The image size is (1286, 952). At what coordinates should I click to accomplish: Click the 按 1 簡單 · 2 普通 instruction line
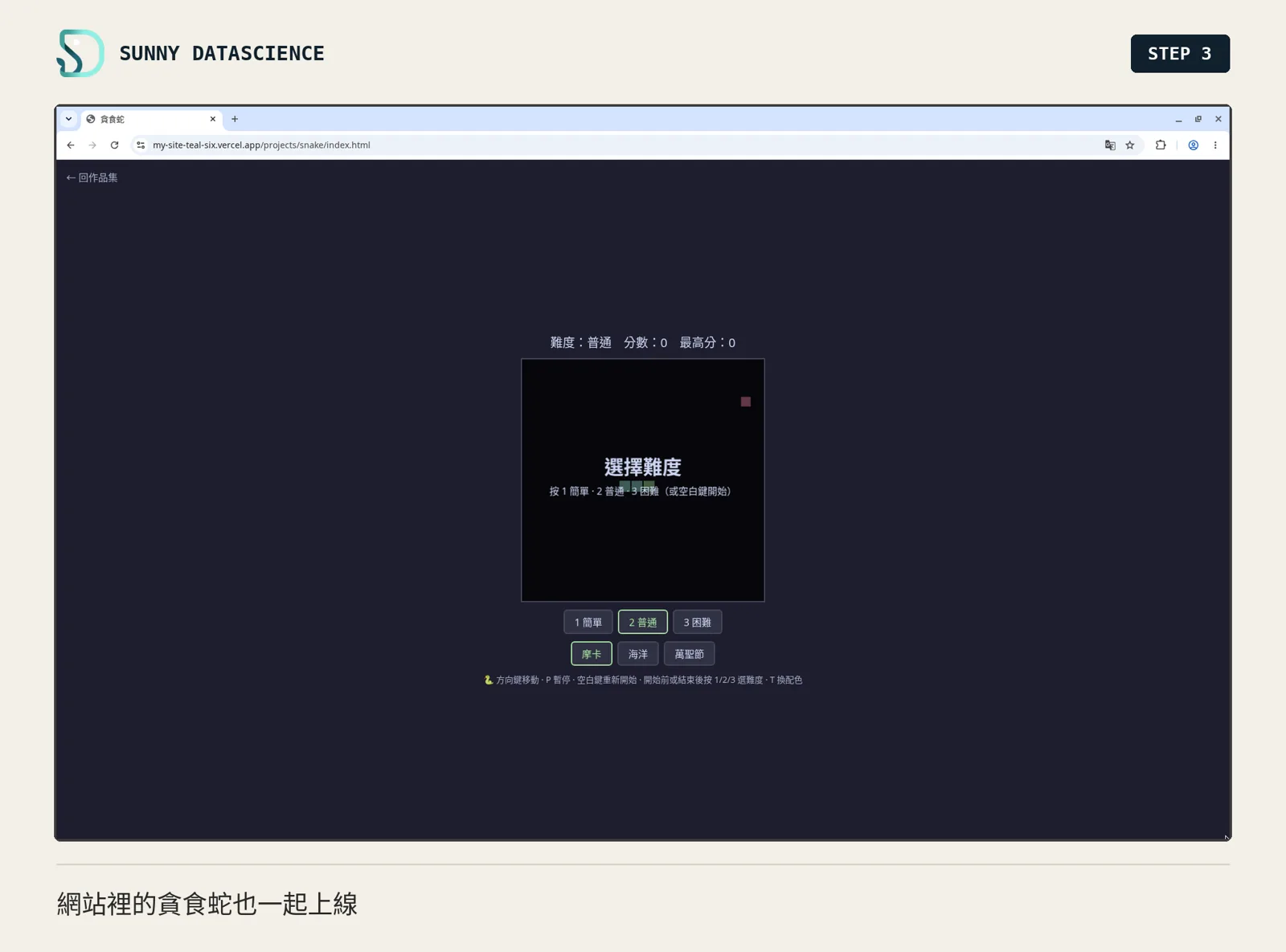640,492
